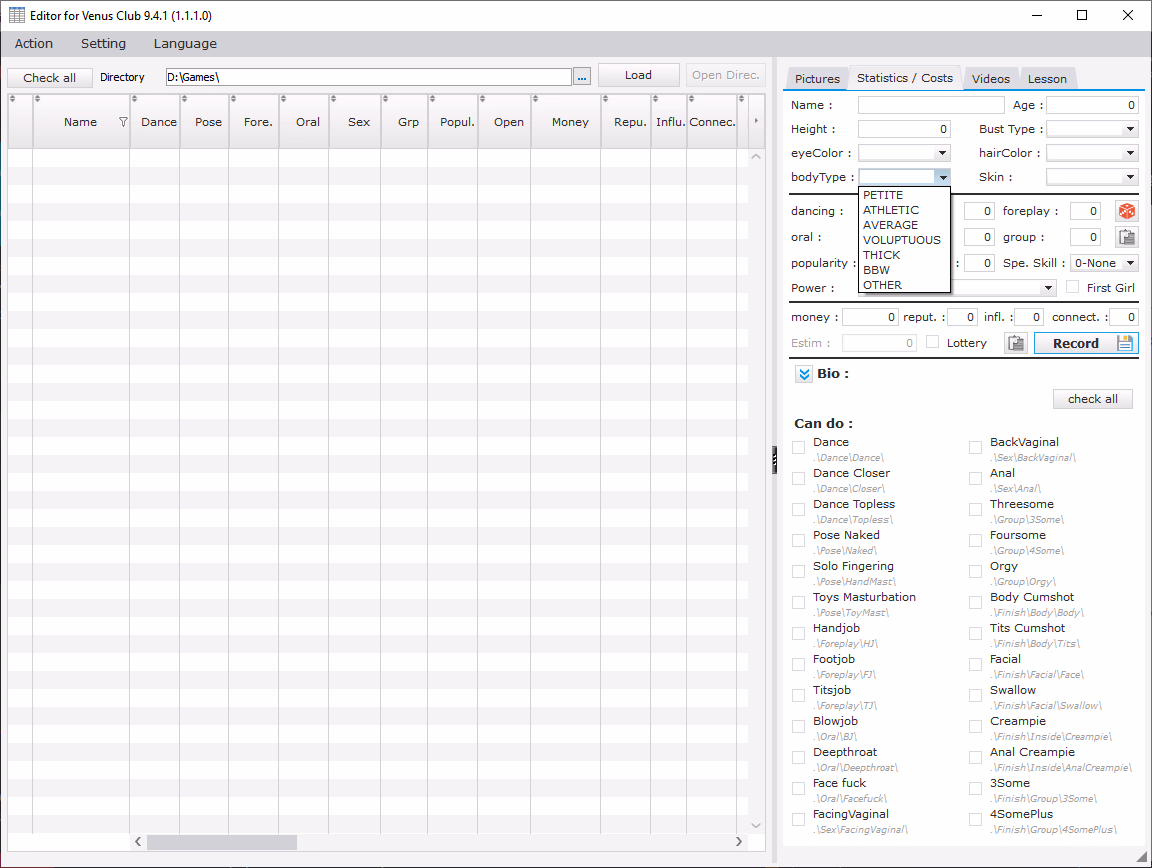This screenshot has width=1152, height=868.
Task: Click the grid's horizontal scrollbar thumb
Action: pos(221,842)
